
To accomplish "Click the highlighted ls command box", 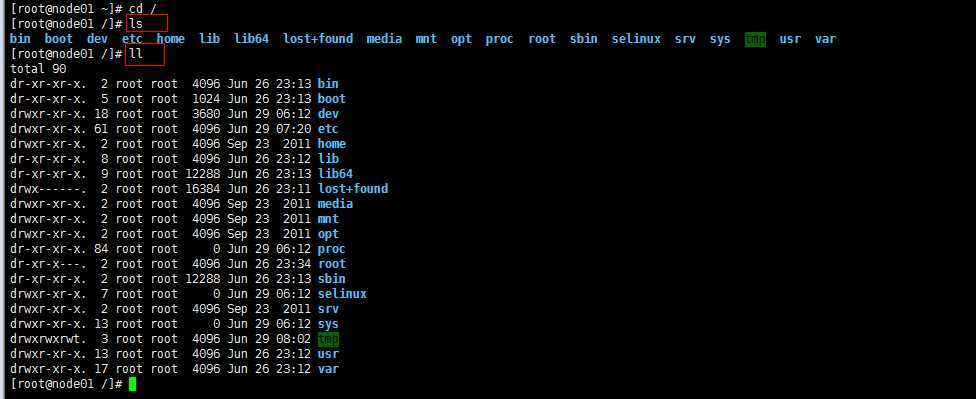I will coord(147,23).
